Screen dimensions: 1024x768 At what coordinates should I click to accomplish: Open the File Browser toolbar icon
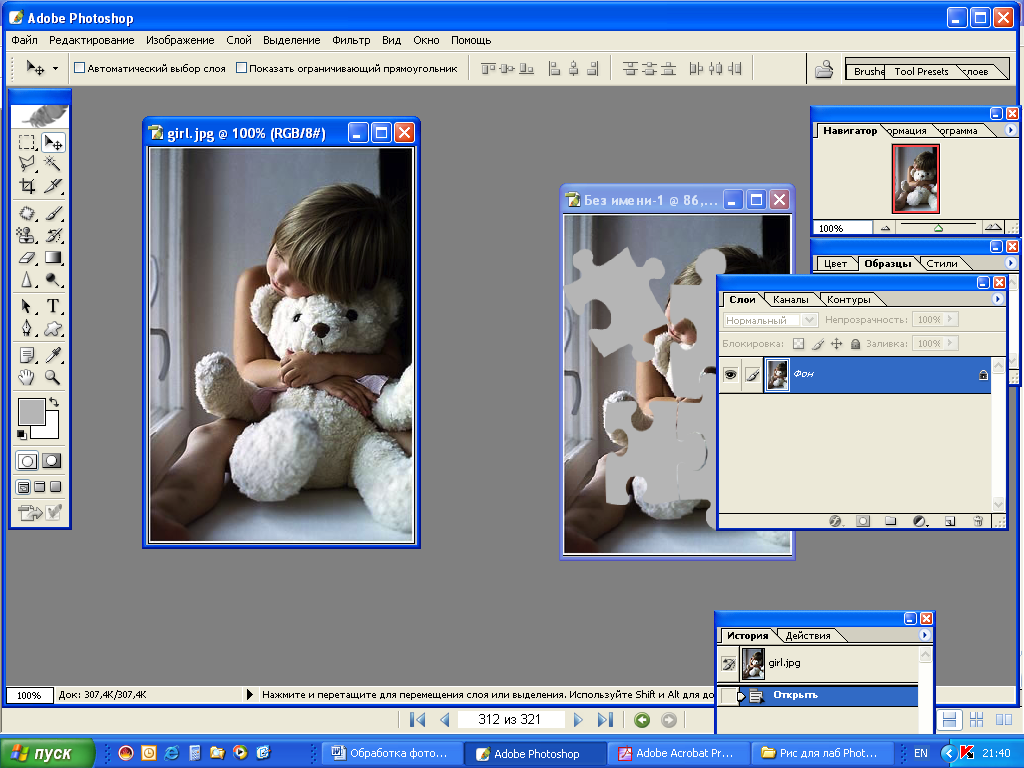coord(824,69)
